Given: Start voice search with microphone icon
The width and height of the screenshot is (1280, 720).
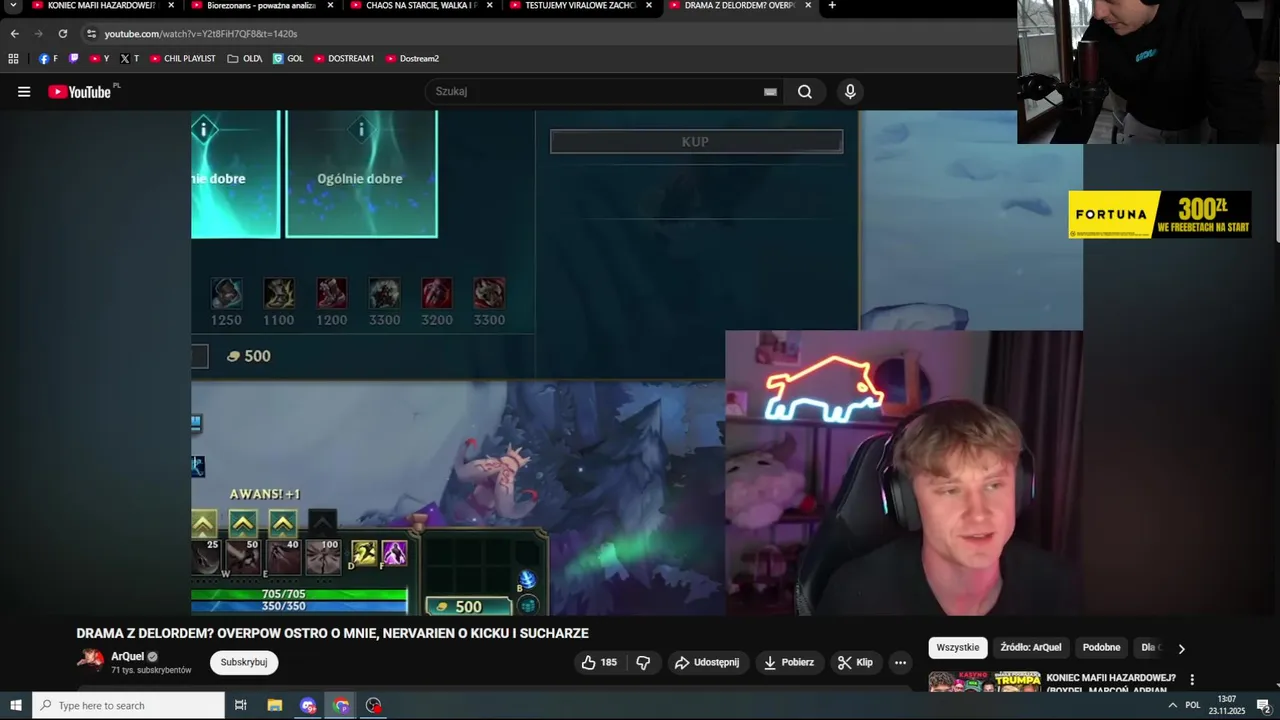Looking at the screenshot, I should click(850, 92).
